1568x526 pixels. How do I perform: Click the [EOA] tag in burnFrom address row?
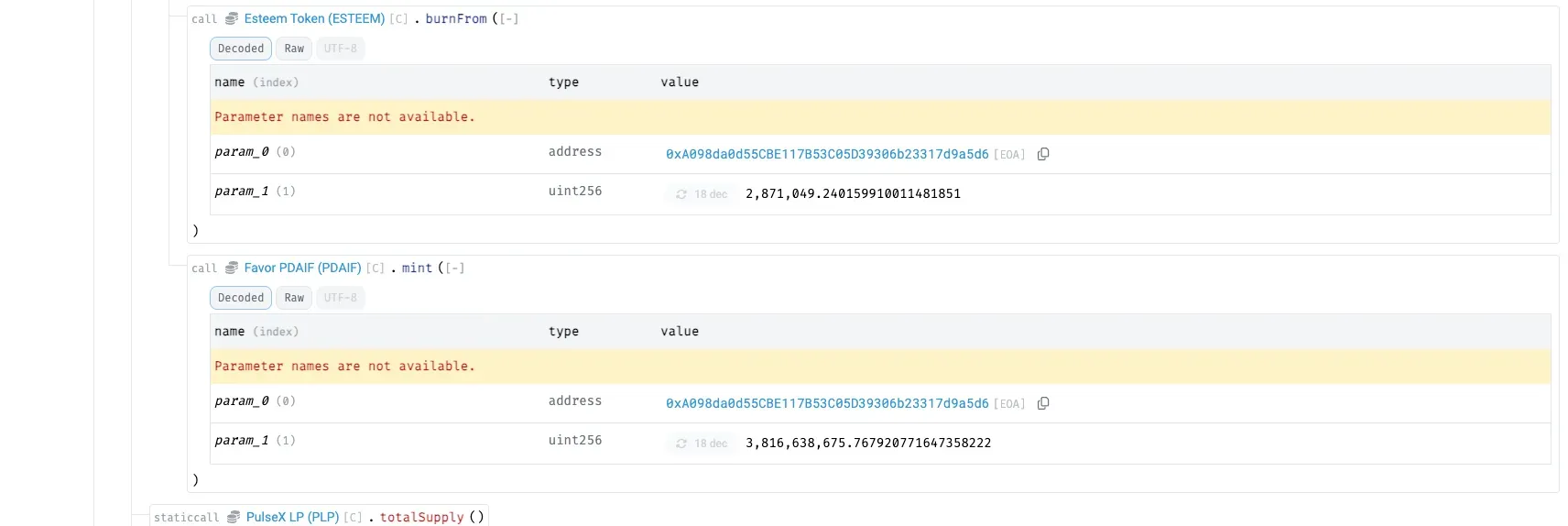coord(1009,154)
